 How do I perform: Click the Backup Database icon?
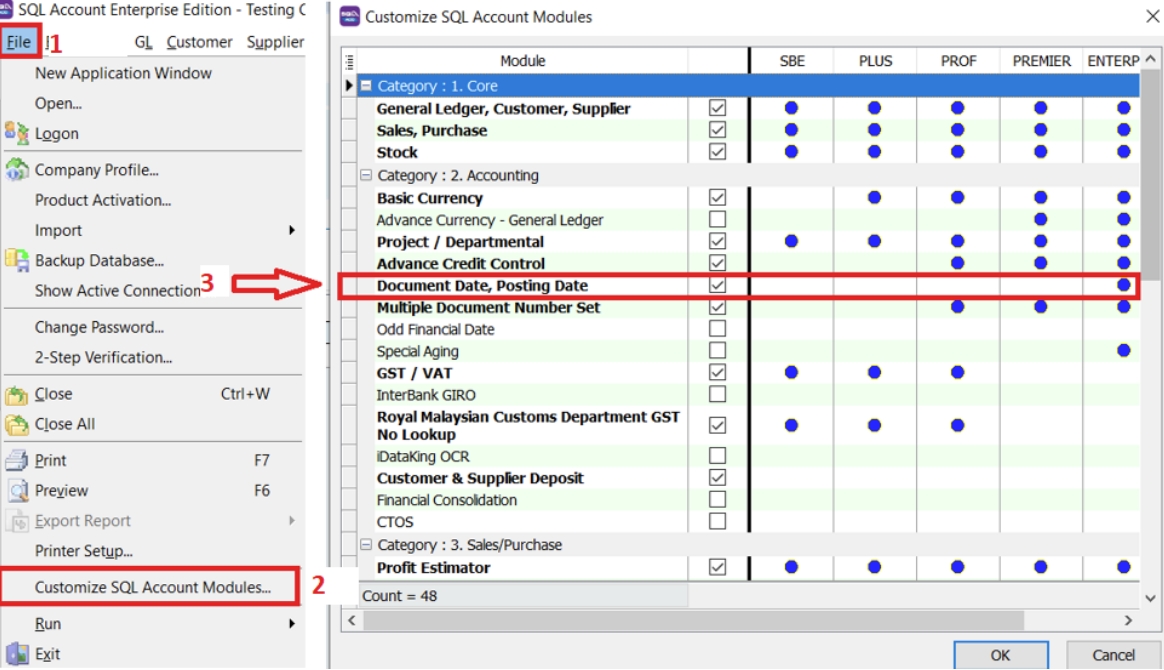[16, 260]
